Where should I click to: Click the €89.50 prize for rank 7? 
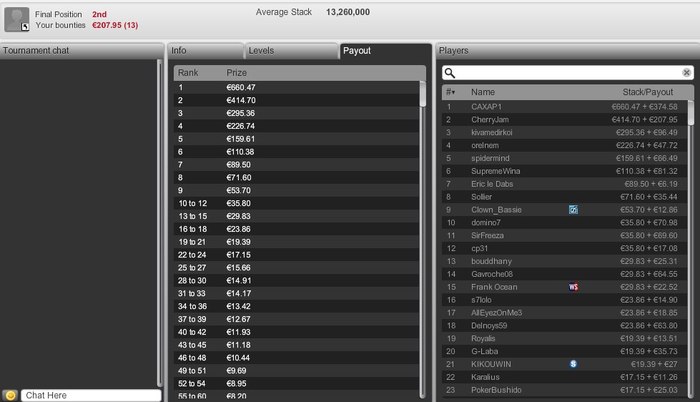[238, 165]
